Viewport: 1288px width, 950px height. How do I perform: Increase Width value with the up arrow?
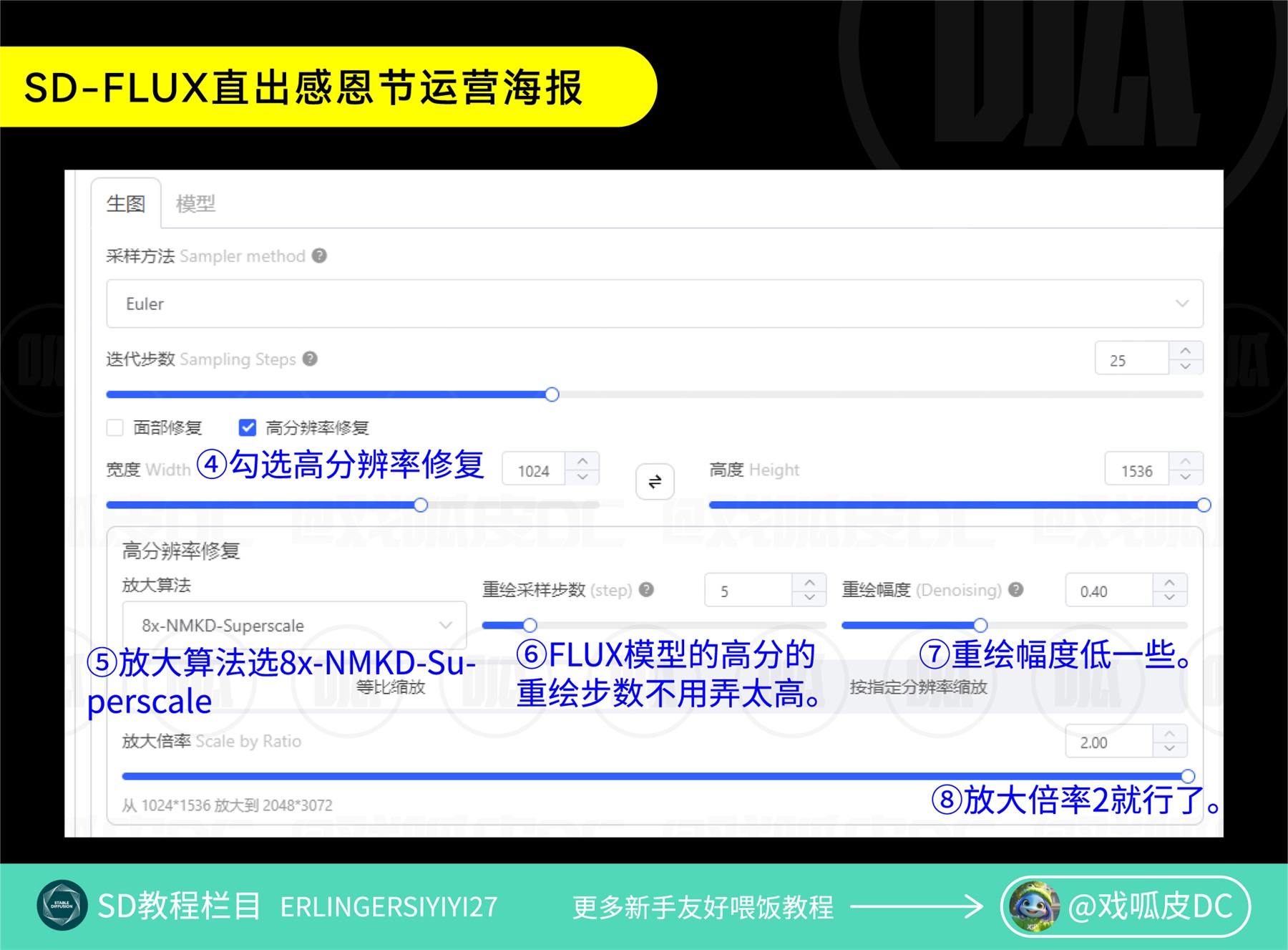click(582, 461)
